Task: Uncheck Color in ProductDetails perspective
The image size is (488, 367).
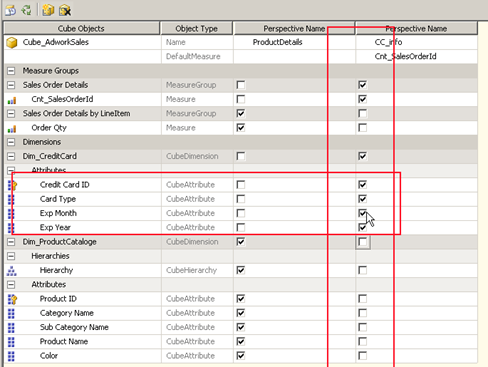Action: pos(241,356)
